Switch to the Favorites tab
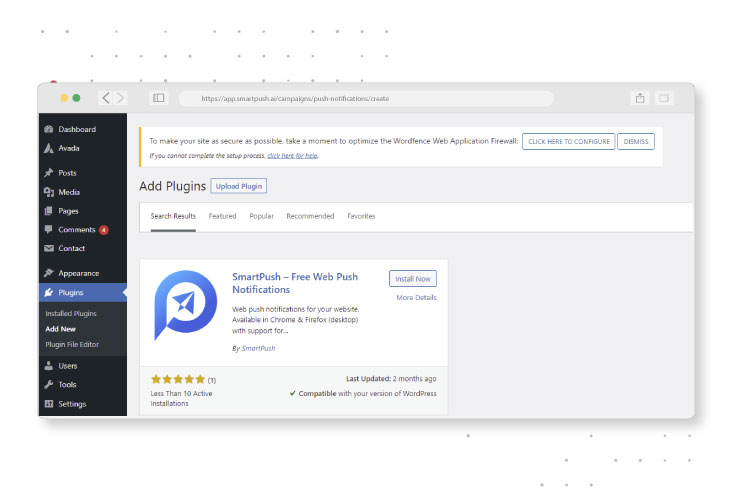The width and height of the screenshot is (731, 500). [361, 216]
